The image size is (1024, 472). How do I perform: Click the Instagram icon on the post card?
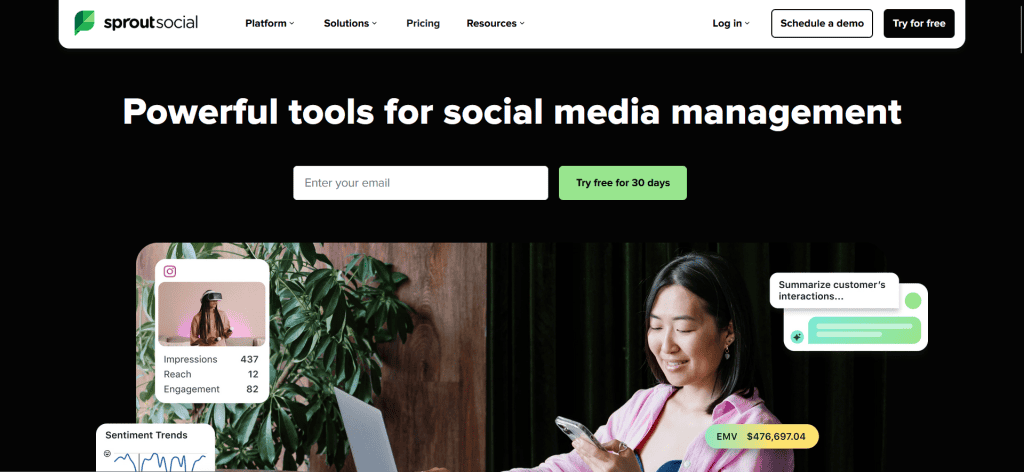[170, 271]
